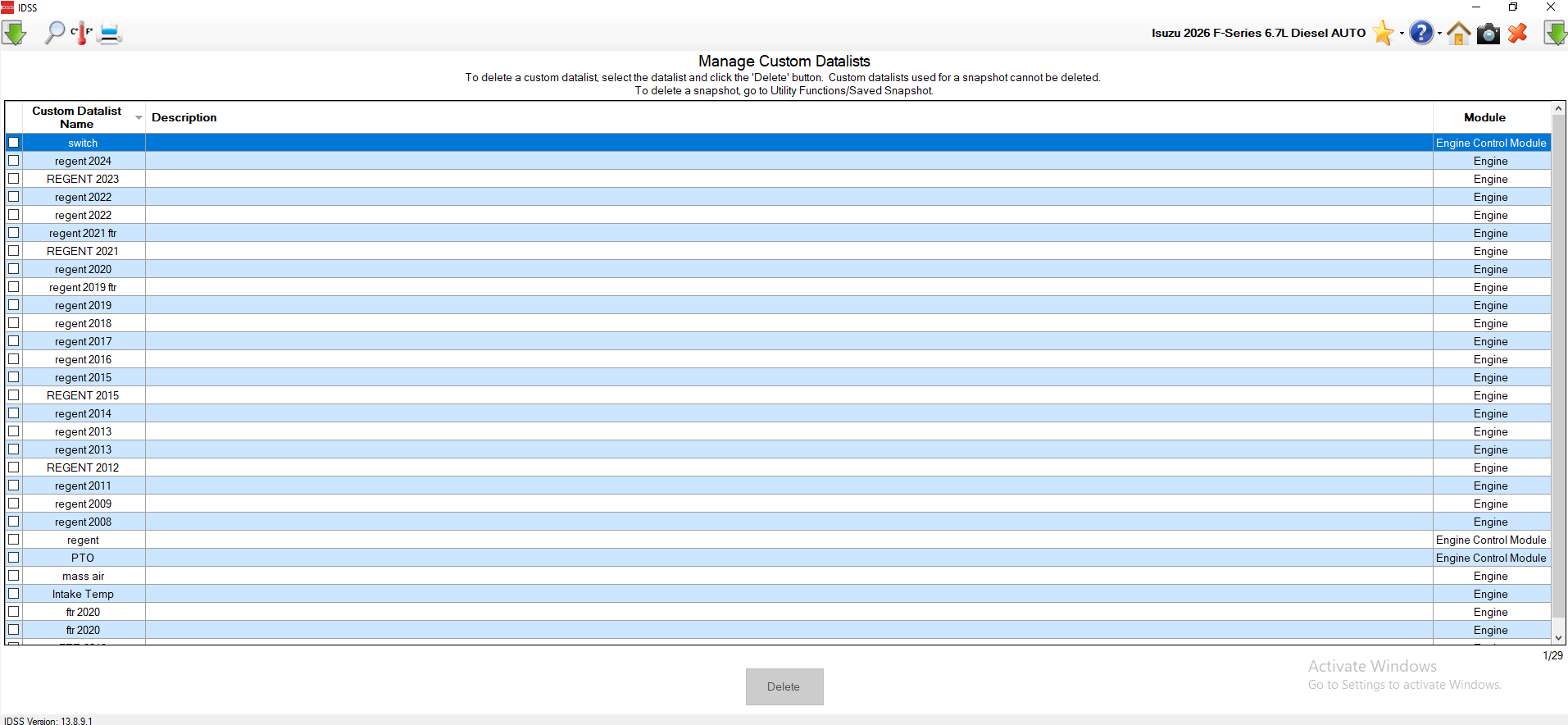The height and width of the screenshot is (725, 1568).
Task: Open the sort arrow beside Custom Datalist Name
Action: [x=139, y=118]
